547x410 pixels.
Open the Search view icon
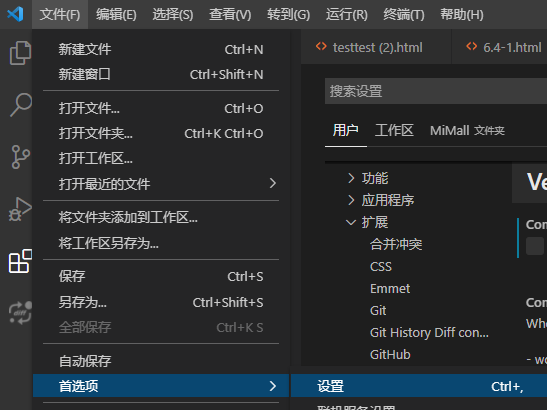pyautogui.click(x=21, y=104)
